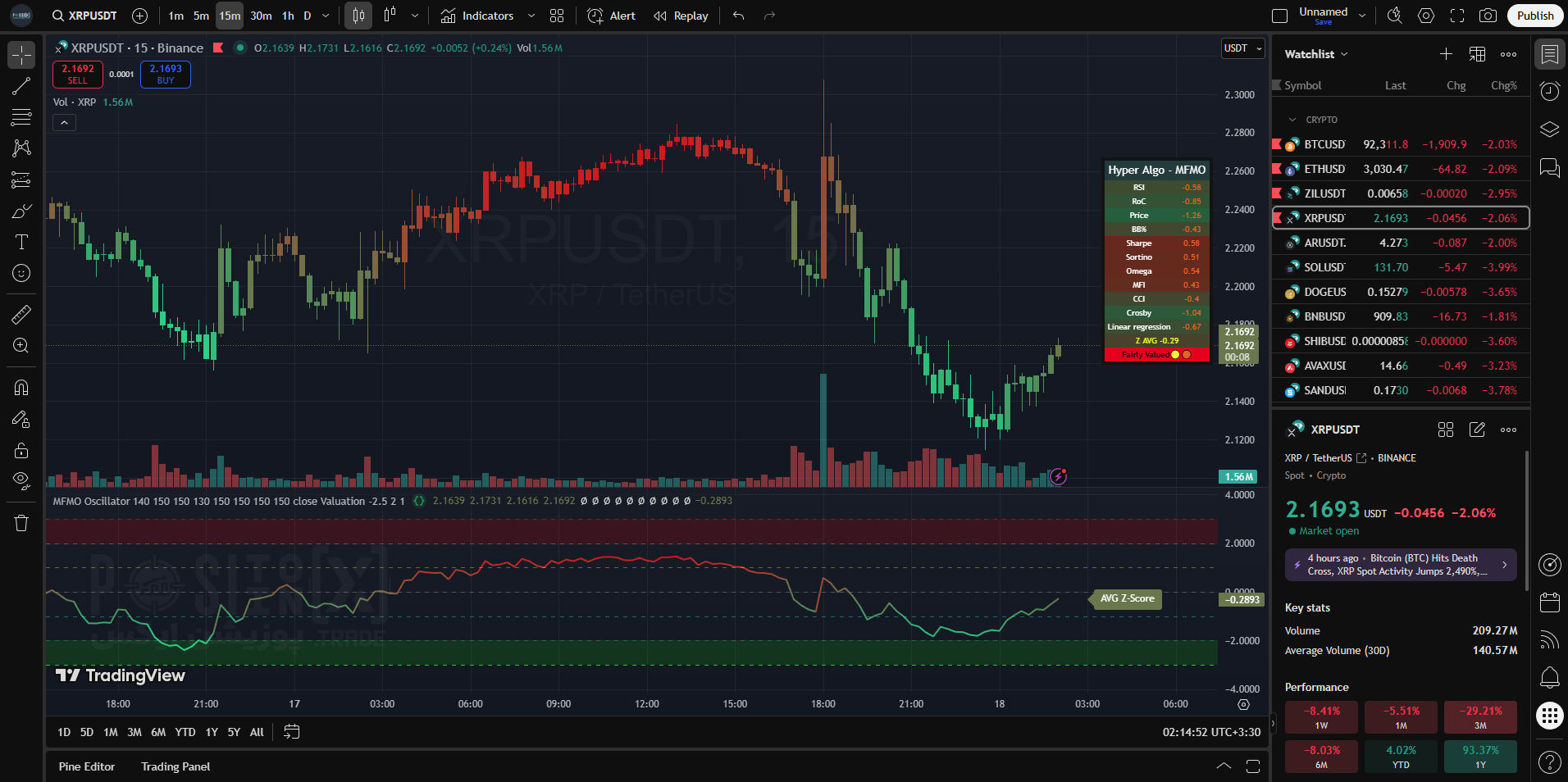Take a chart snapshot with camera icon
This screenshot has width=1568, height=782.
[x=1488, y=16]
